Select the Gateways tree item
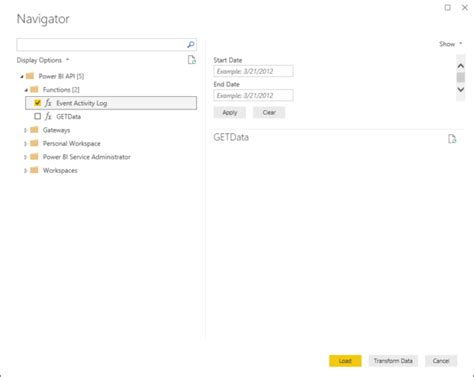The height and width of the screenshot is (377, 474). (56, 130)
